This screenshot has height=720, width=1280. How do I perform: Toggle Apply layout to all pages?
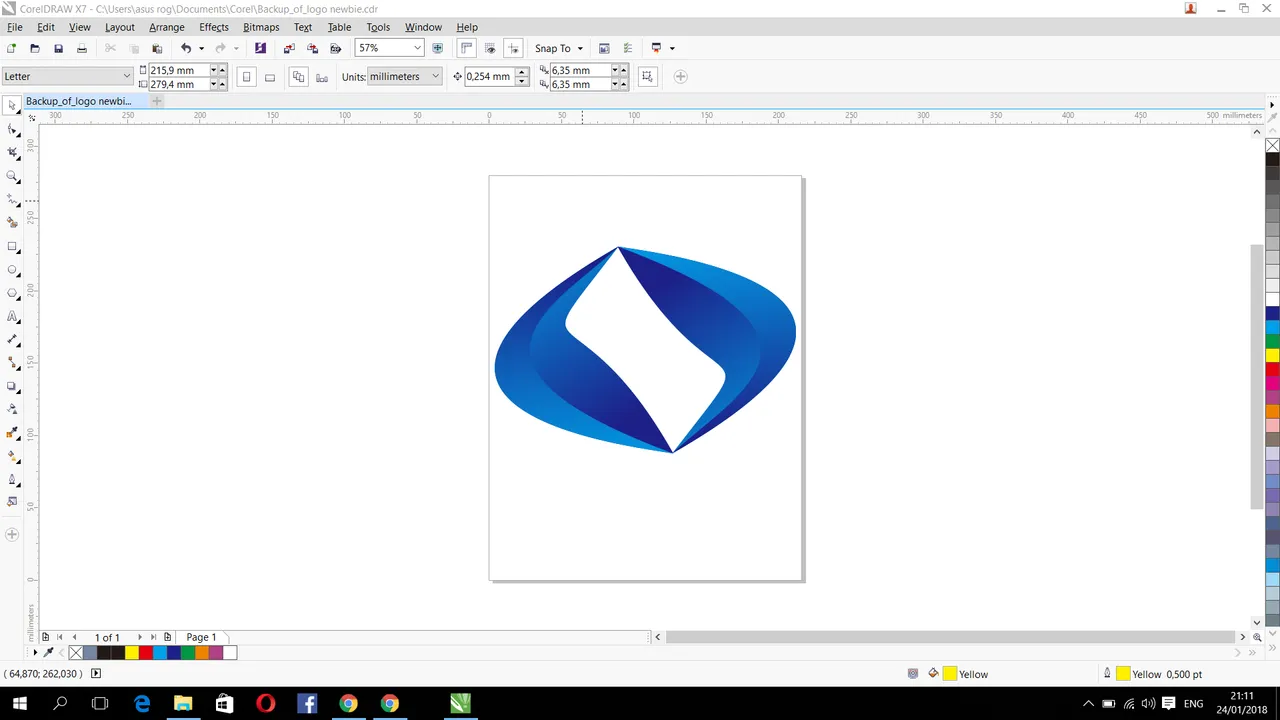298,77
